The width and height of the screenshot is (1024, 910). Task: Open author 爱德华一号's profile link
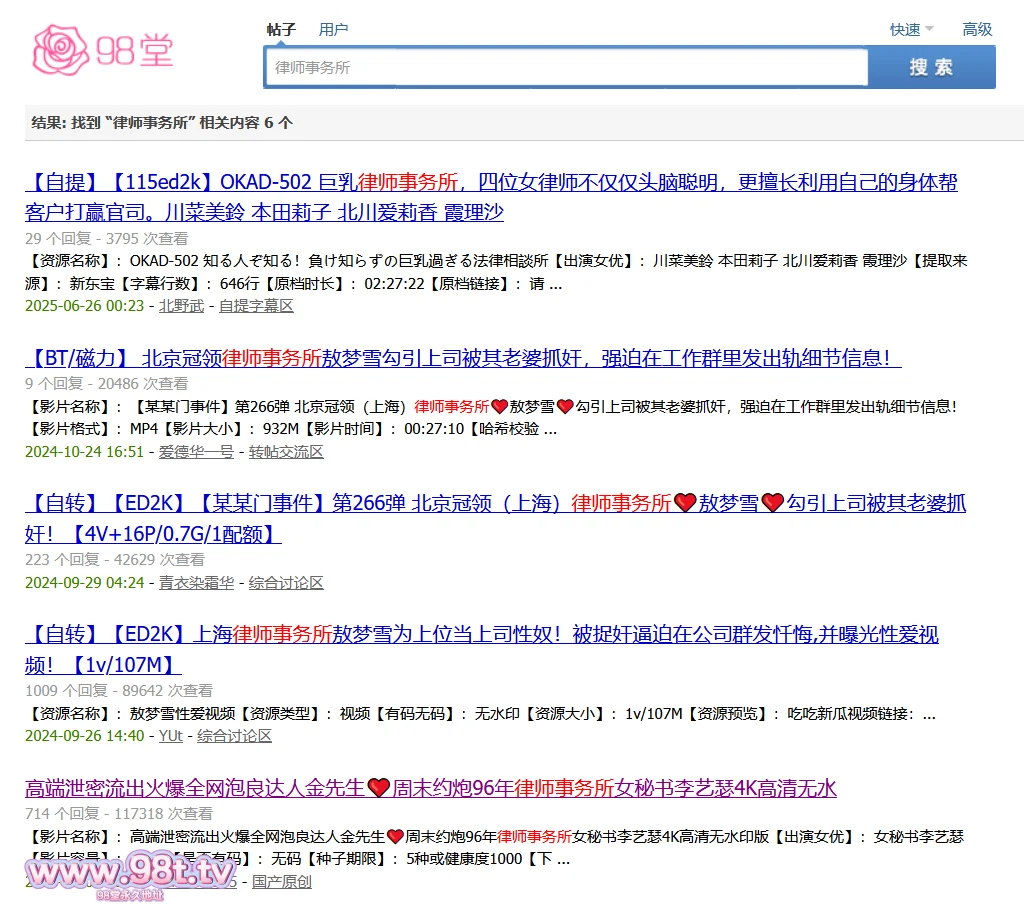196,452
